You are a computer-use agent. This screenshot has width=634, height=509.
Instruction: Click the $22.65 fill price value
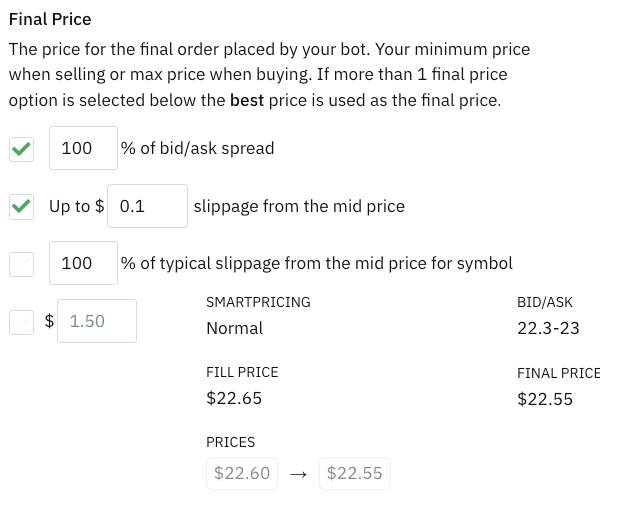(x=234, y=398)
